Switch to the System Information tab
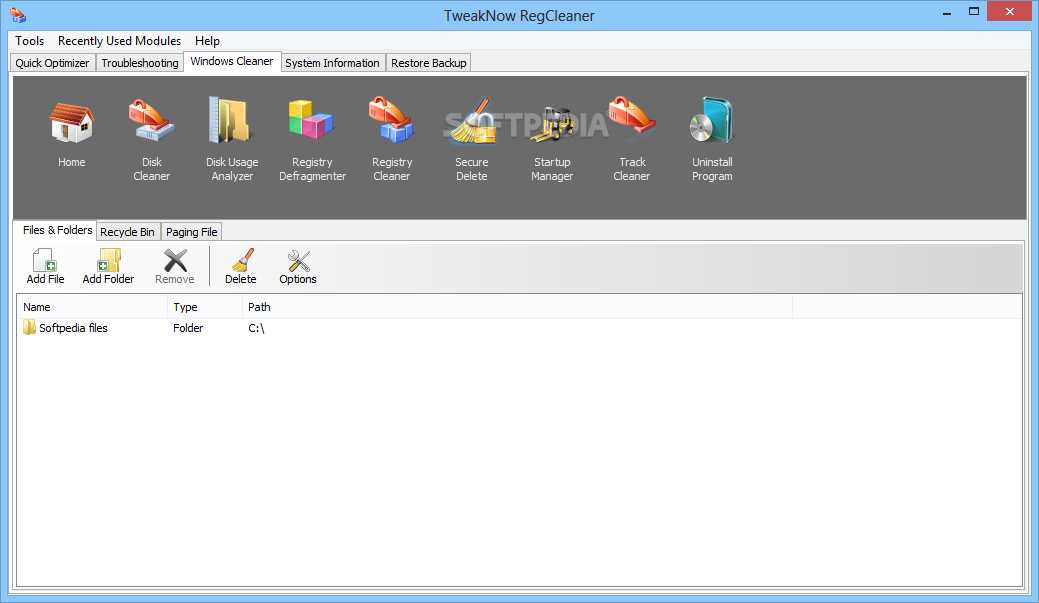Image resolution: width=1039 pixels, height=603 pixels. pos(333,63)
